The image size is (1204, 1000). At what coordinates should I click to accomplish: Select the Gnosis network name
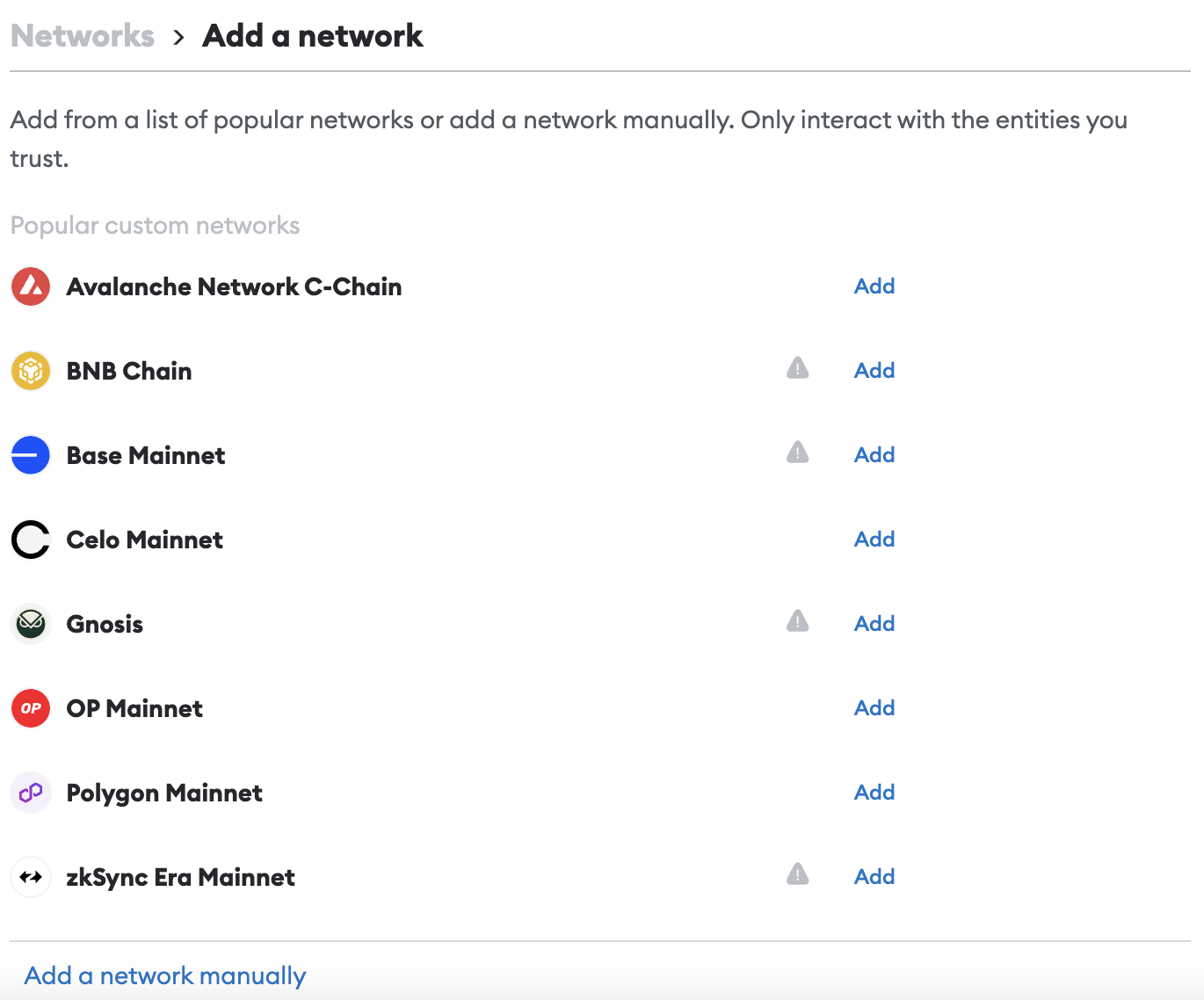105,624
